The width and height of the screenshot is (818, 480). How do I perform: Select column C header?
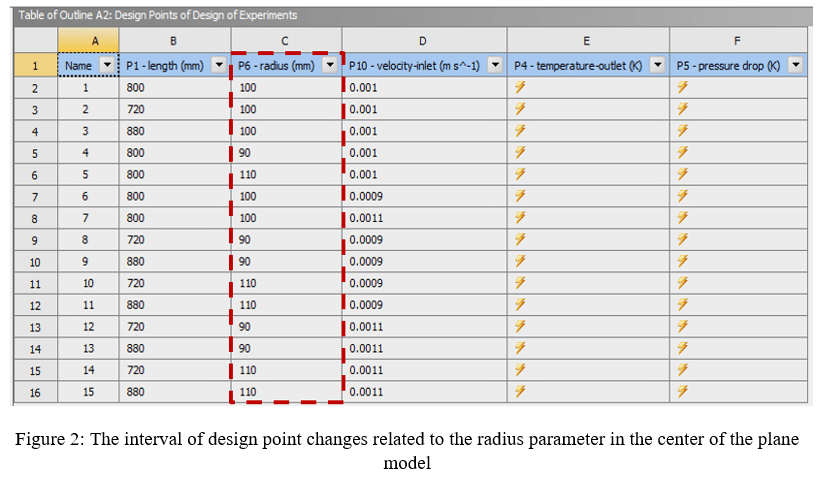(285, 41)
